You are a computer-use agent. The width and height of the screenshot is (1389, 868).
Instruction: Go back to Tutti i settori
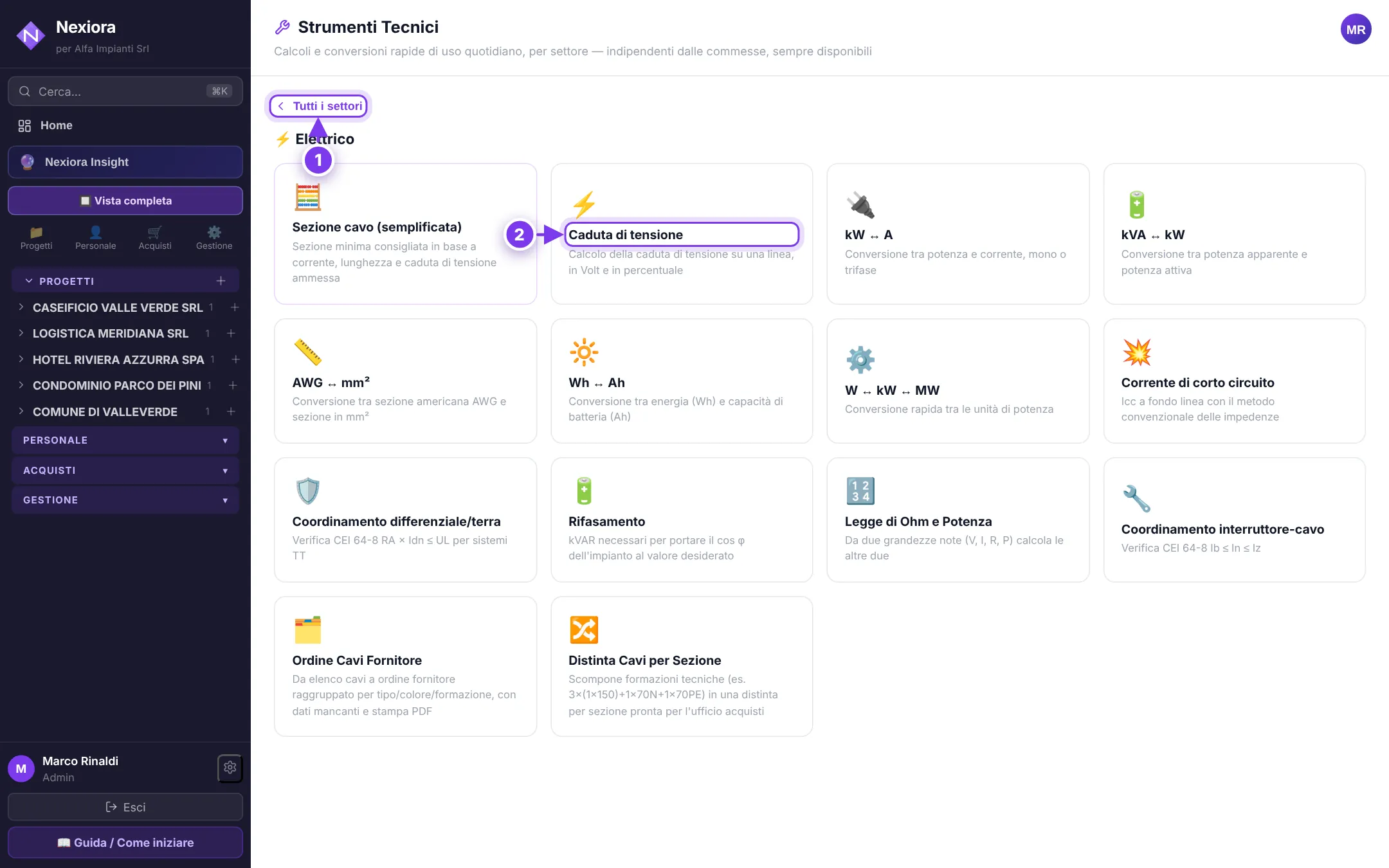tap(319, 106)
